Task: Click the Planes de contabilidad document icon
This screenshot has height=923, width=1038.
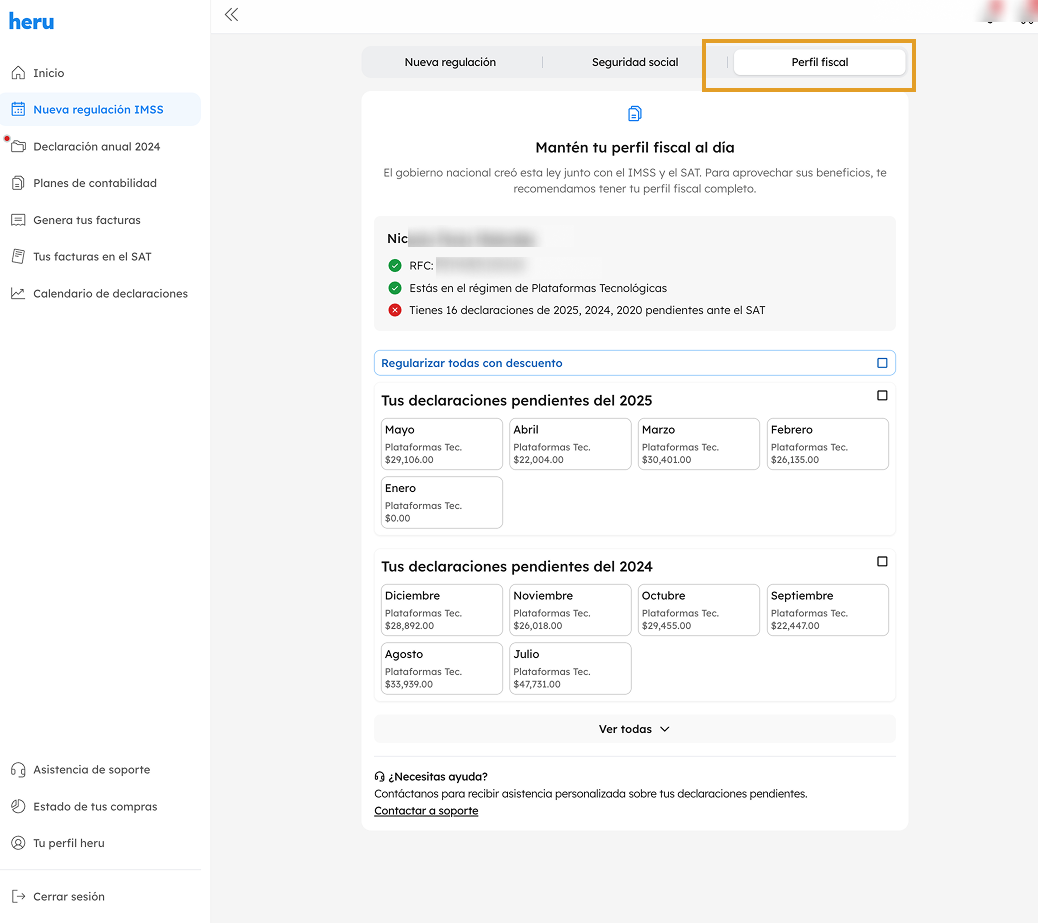Action: coord(19,183)
